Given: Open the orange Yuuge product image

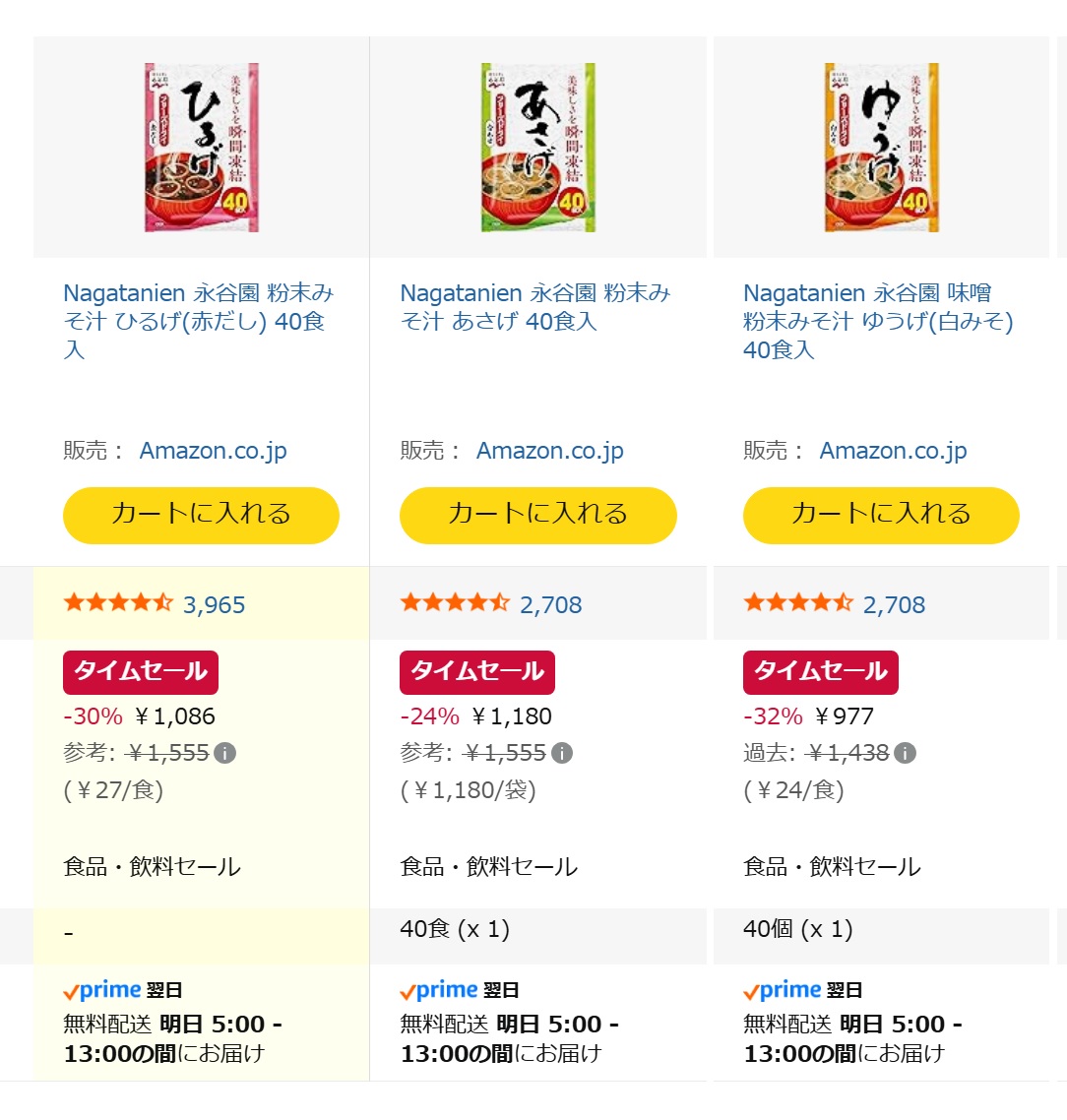Looking at the screenshot, I should [x=881, y=148].
